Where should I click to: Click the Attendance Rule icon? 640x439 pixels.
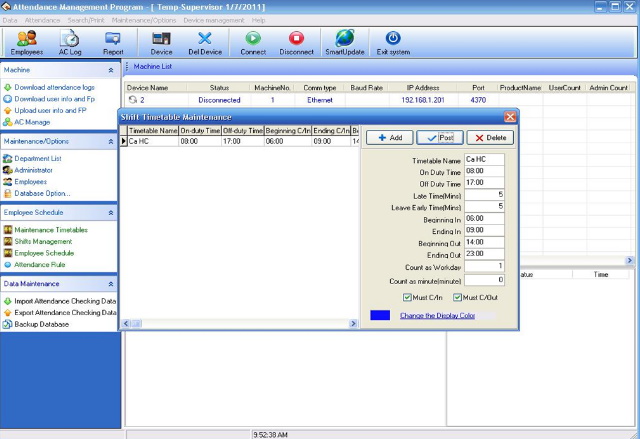tap(7, 265)
